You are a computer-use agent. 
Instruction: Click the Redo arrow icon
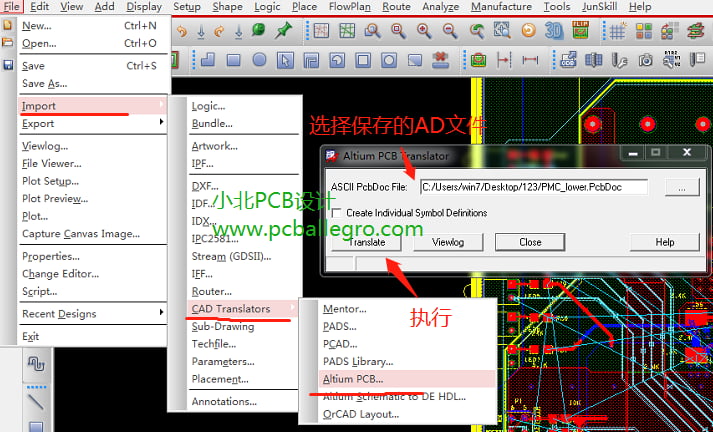pyautogui.click(x=219, y=31)
